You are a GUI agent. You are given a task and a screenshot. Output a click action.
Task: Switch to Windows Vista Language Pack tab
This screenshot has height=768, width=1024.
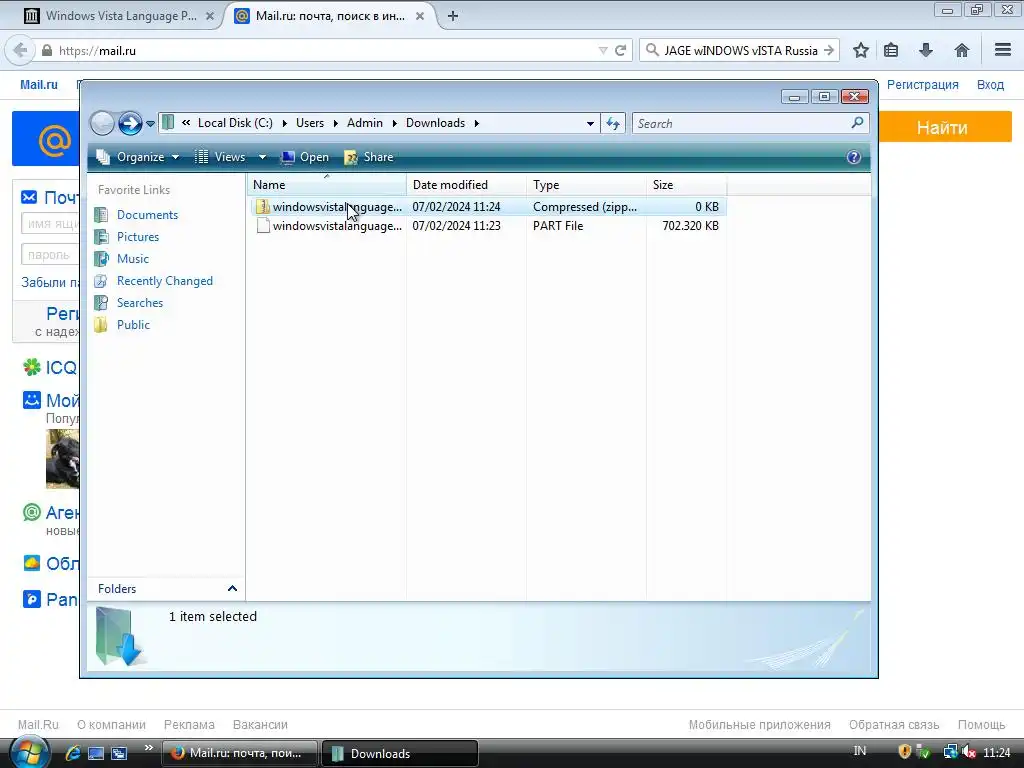119,16
